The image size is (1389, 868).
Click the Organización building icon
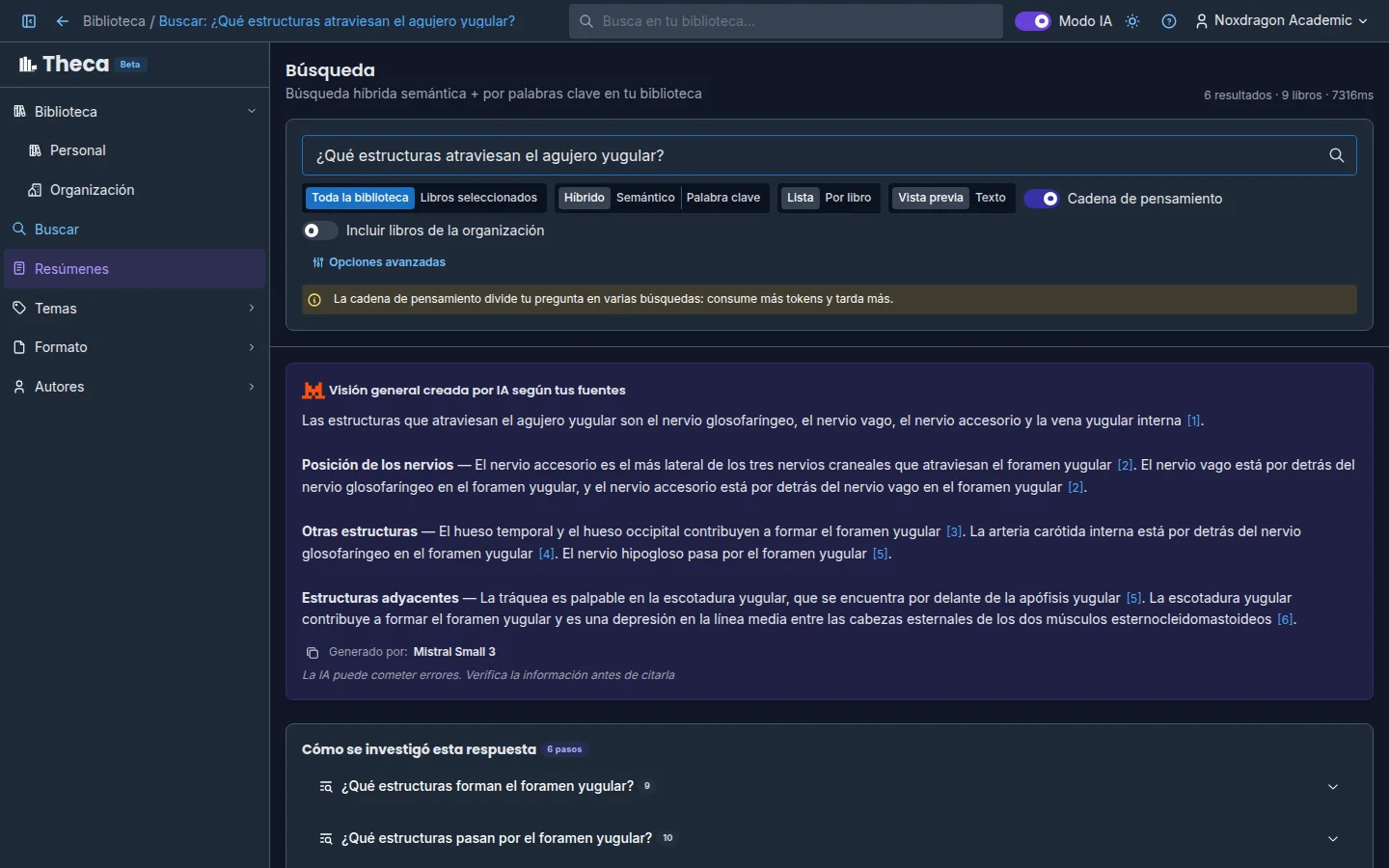[35, 190]
